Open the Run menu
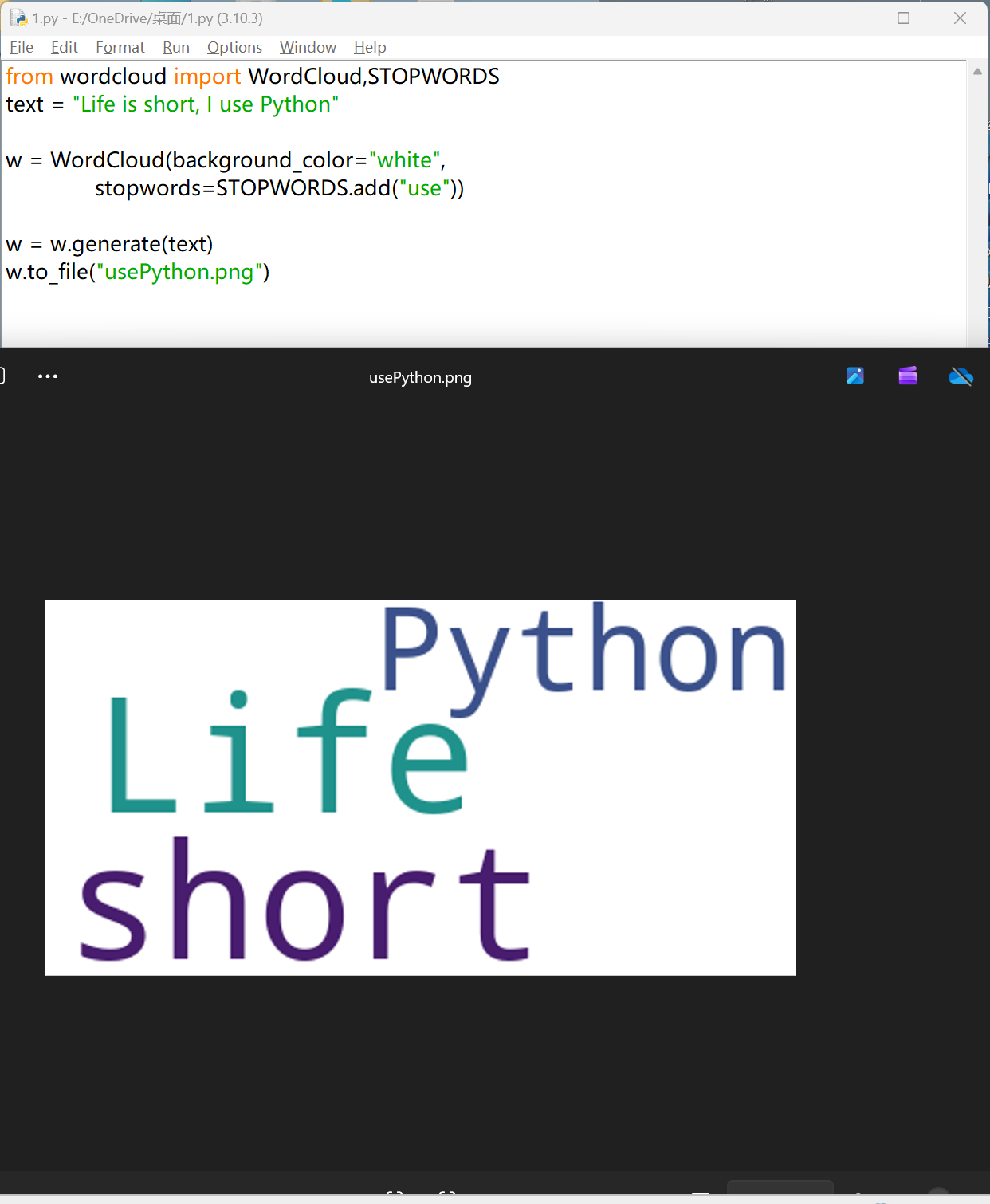Viewport: 990px width, 1204px height. coord(176,47)
